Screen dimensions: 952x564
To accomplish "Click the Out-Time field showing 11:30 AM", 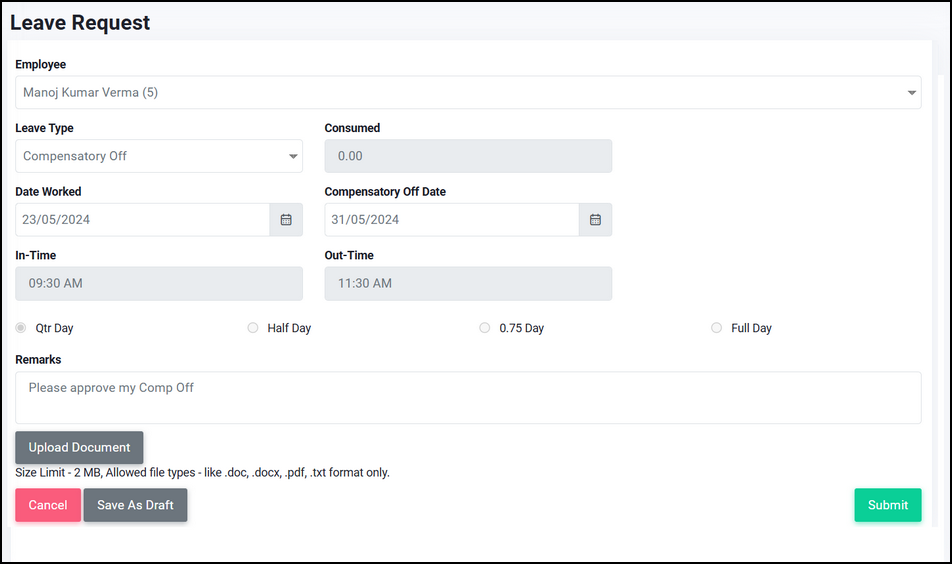I will 468,284.
